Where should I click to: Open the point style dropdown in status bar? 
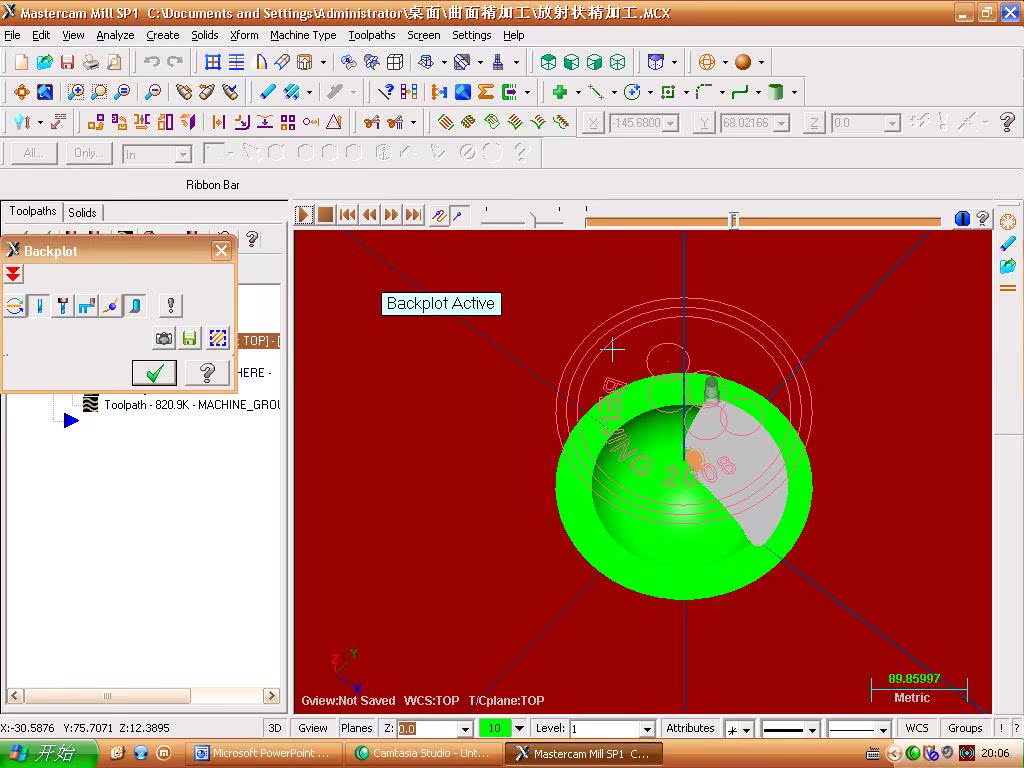[x=746, y=729]
